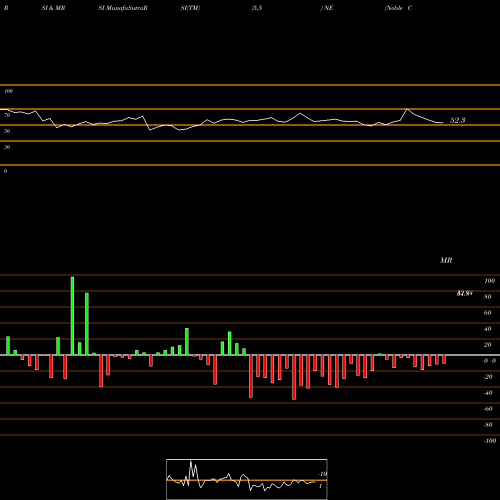Click the MR axis label -40
This screenshot has width=500, height=500.
point(488,393)
